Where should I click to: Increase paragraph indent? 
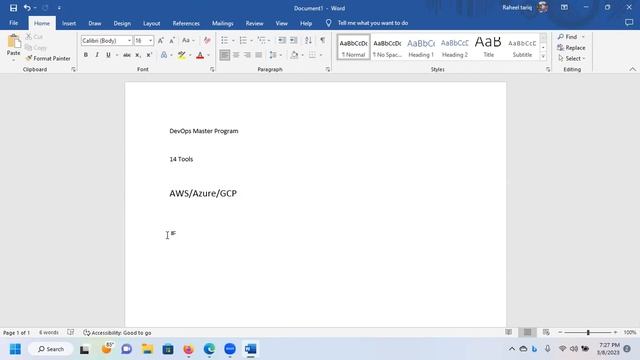(293, 40)
